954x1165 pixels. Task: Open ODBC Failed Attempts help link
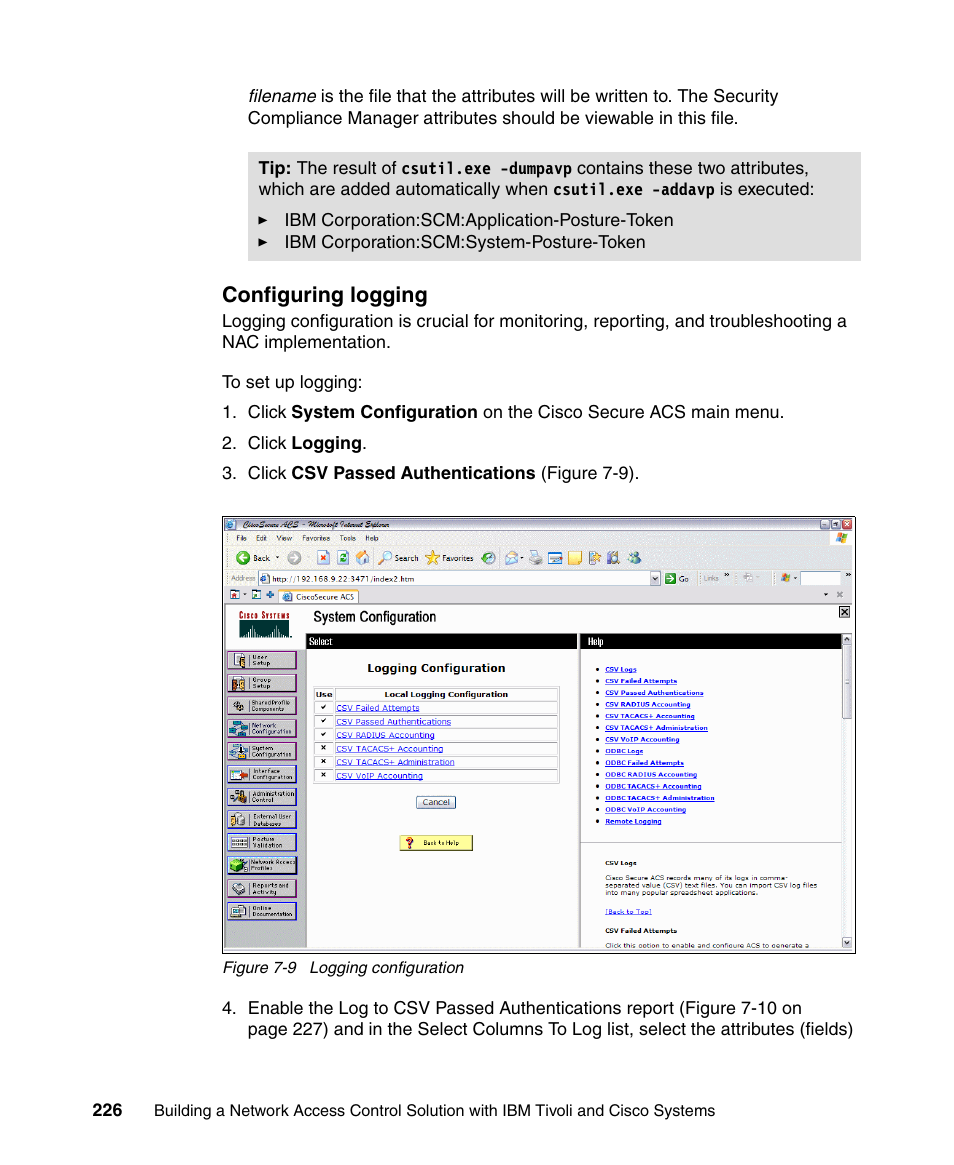tap(644, 763)
